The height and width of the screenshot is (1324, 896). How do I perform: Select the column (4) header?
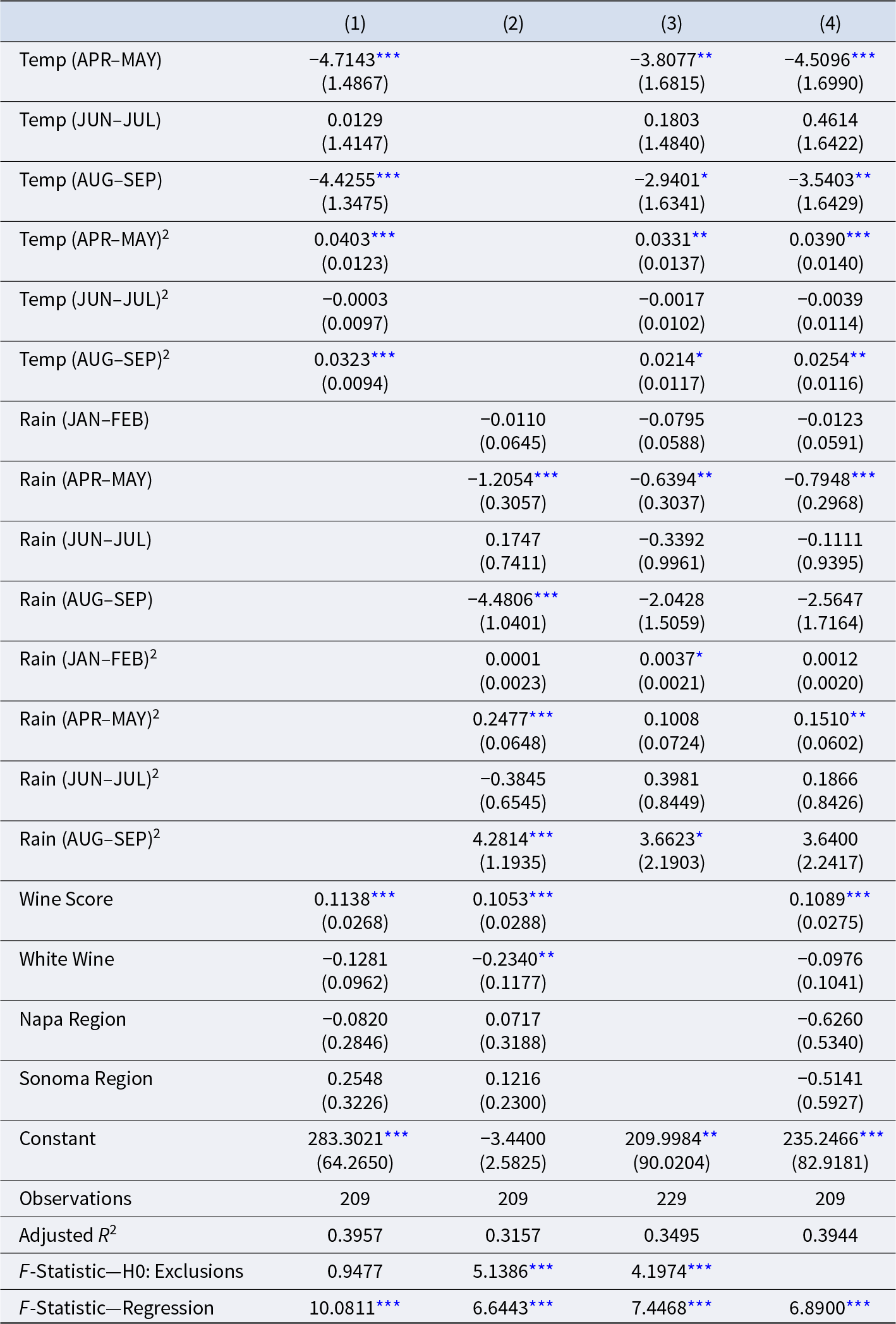pyautogui.click(x=830, y=23)
